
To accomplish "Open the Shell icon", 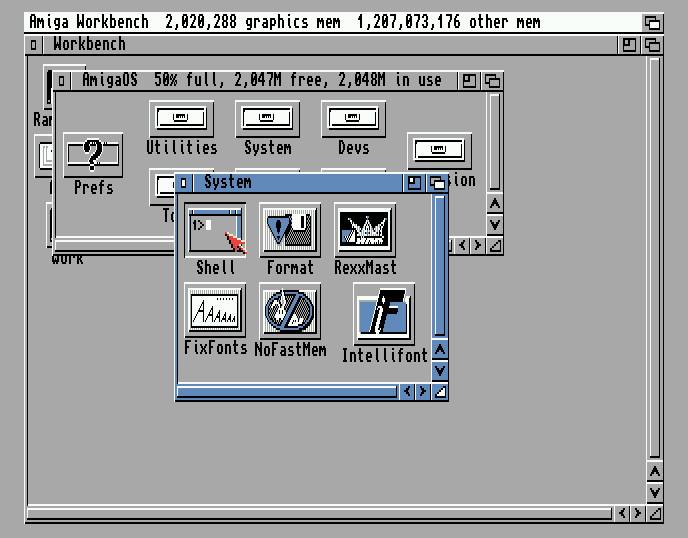I will [215, 231].
